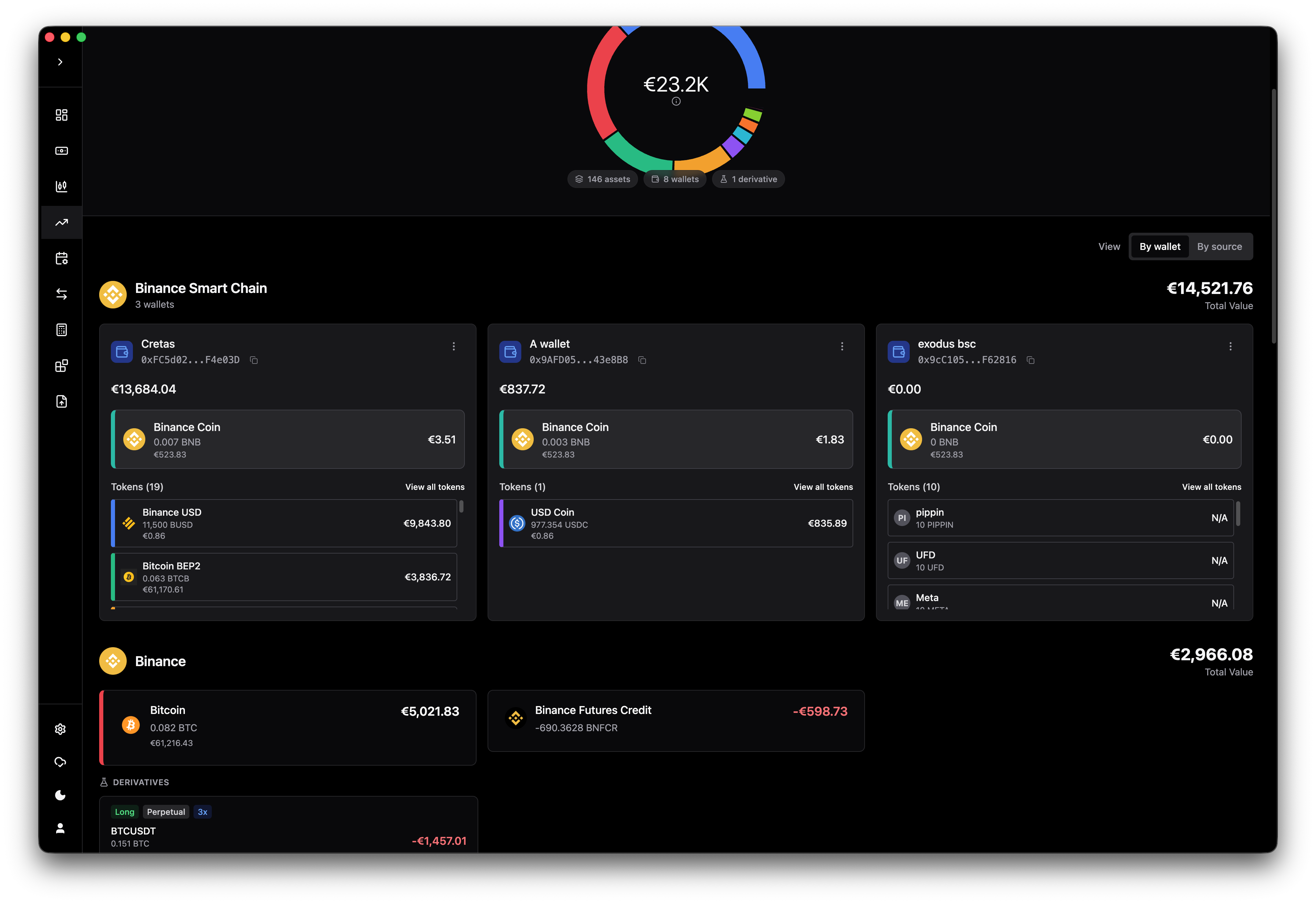Image resolution: width=1316 pixels, height=904 pixels.
Task: Select the UFD token row
Action: 1061,560
